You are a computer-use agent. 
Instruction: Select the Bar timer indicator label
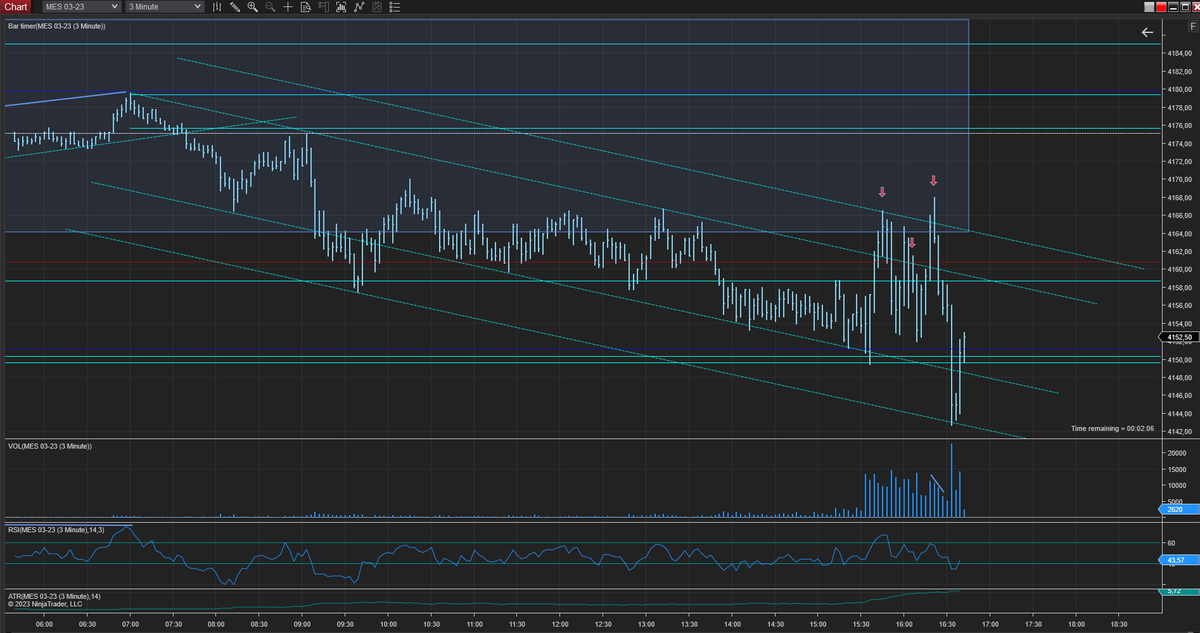[x=56, y=26]
